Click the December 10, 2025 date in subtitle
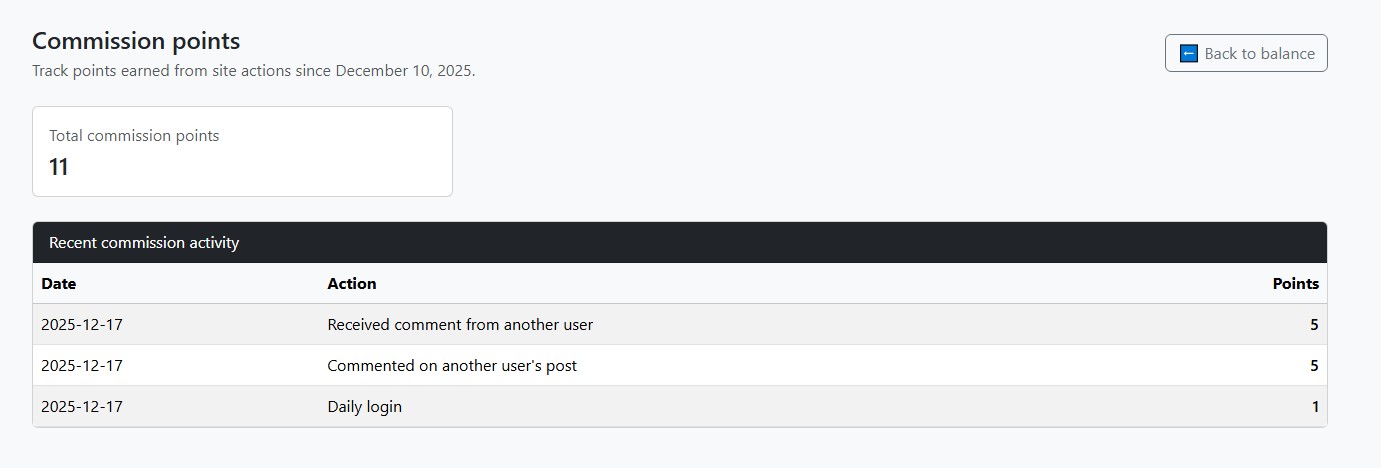The image size is (1381, 468). pyautogui.click(x=404, y=71)
